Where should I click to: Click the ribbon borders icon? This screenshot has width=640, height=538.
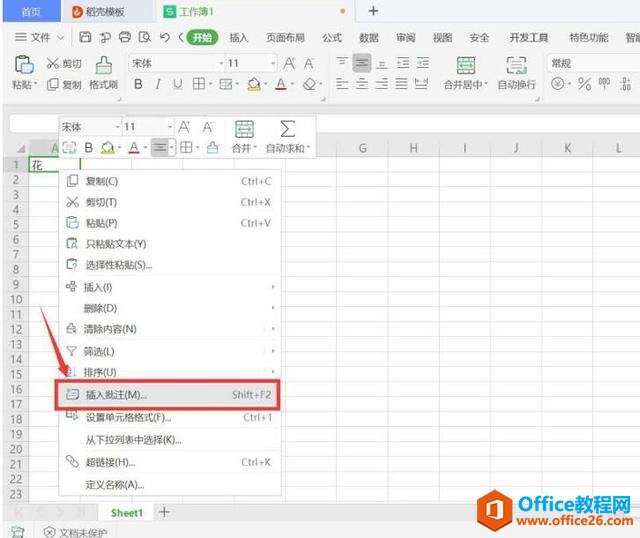point(199,84)
